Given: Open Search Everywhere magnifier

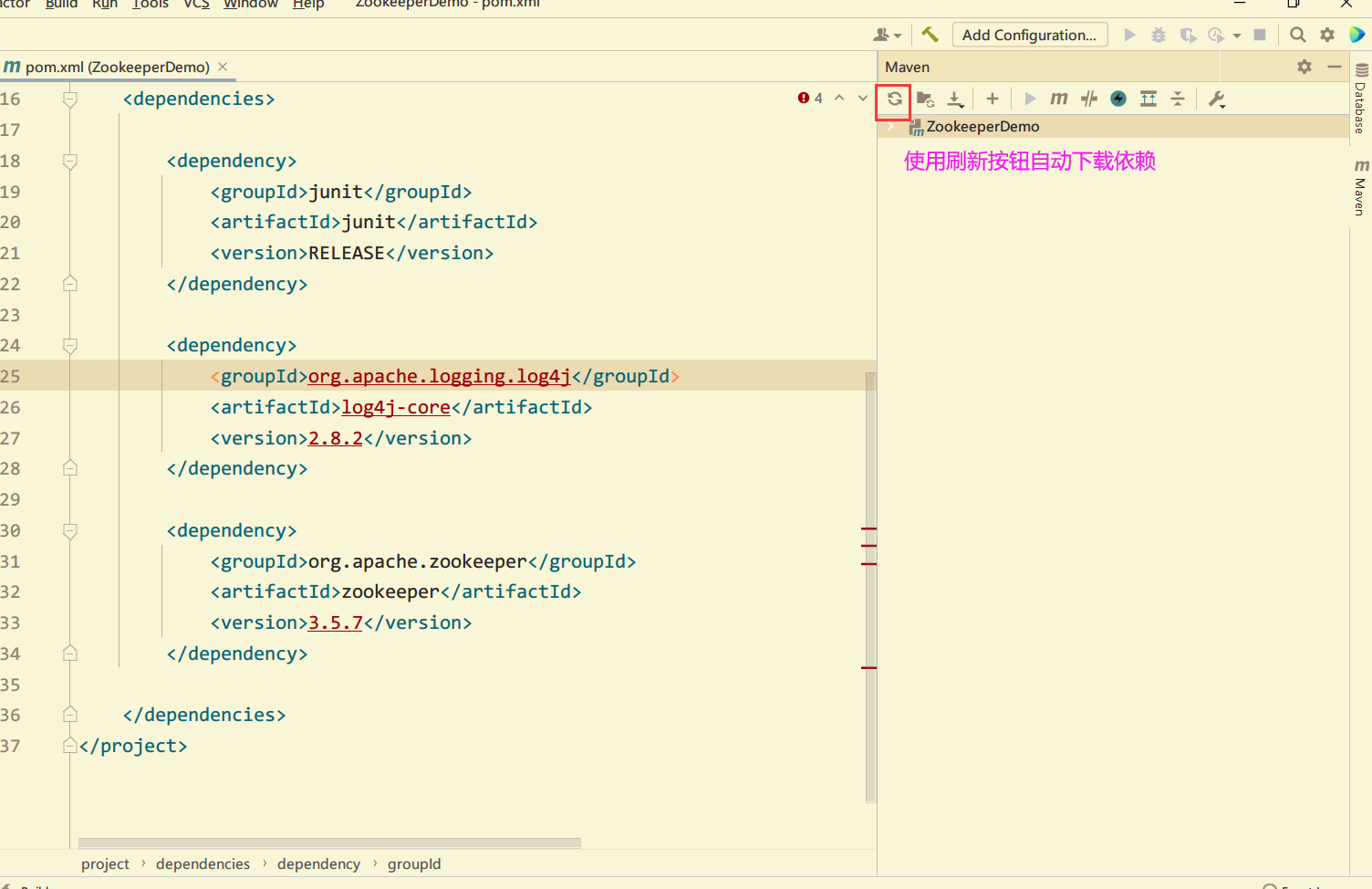Looking at the screenshot, I should 1297,35.
